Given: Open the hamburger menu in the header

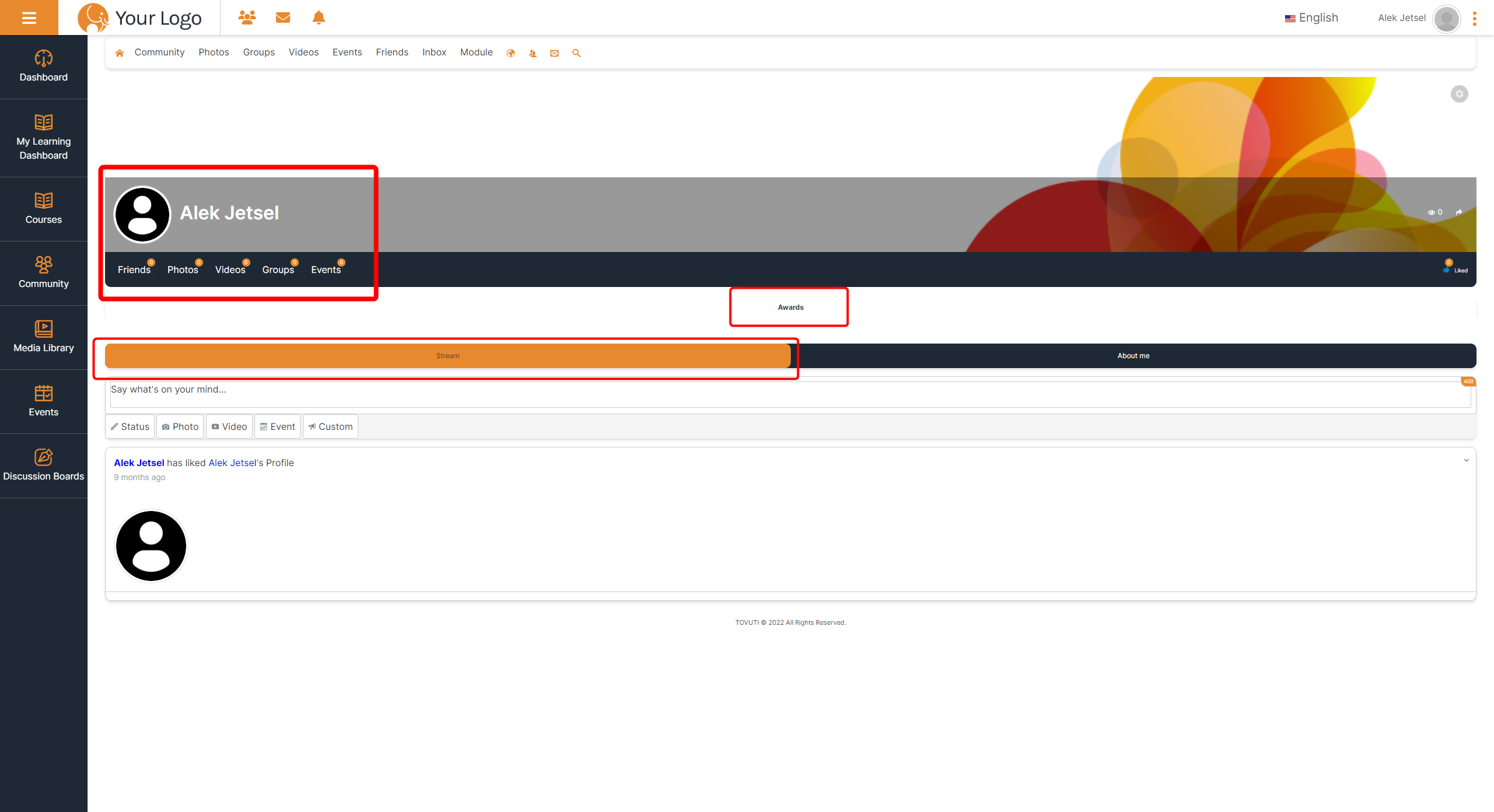Looking at the screenshot, I should tap(29, 17).
